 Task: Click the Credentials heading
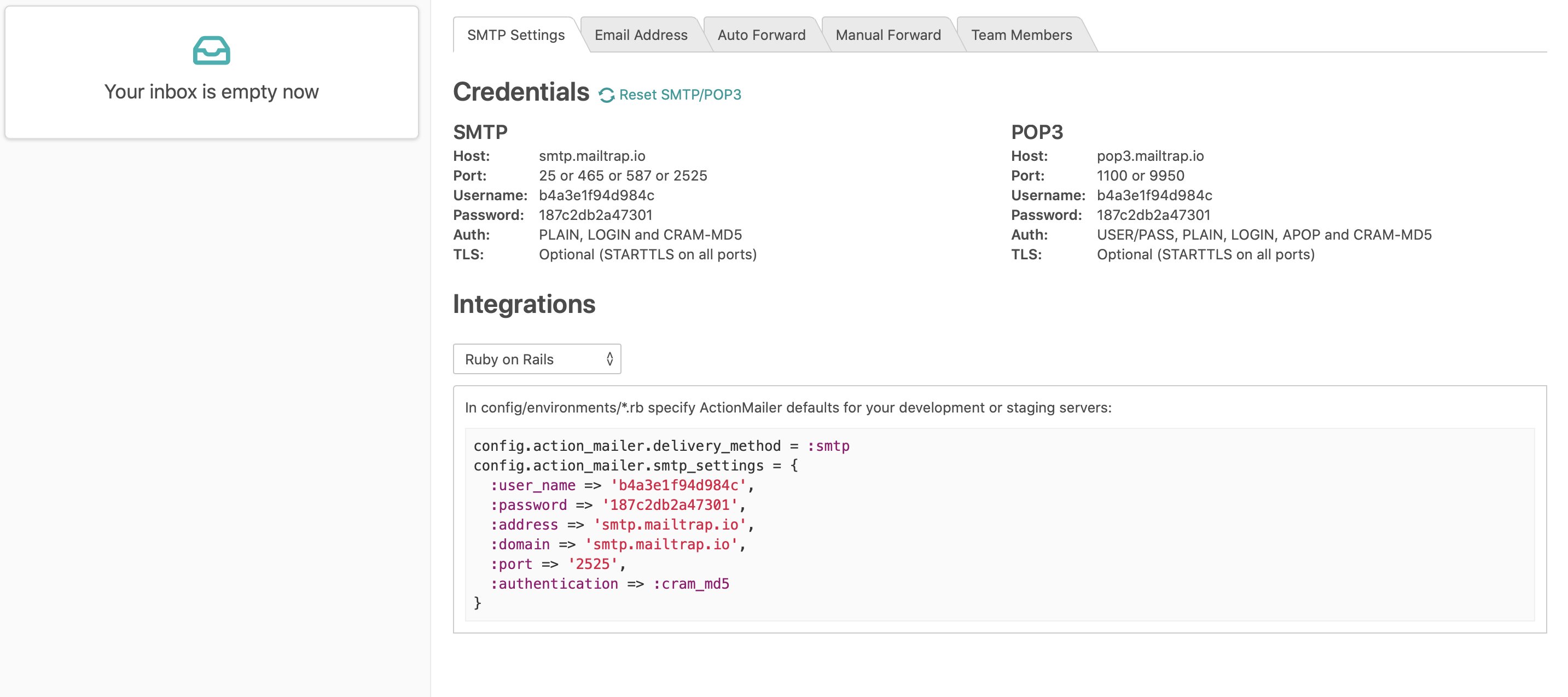521,92
